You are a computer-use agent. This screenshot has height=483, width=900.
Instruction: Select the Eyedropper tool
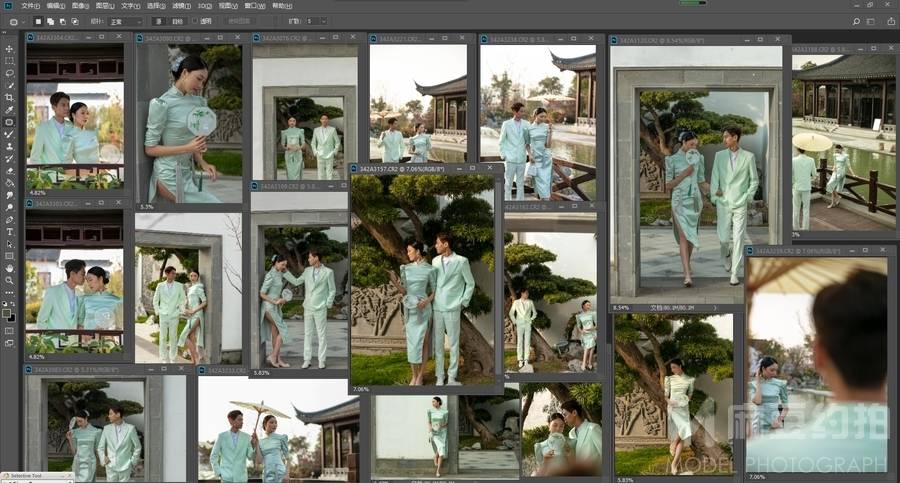pyautogui.click(x=9, y=110)
